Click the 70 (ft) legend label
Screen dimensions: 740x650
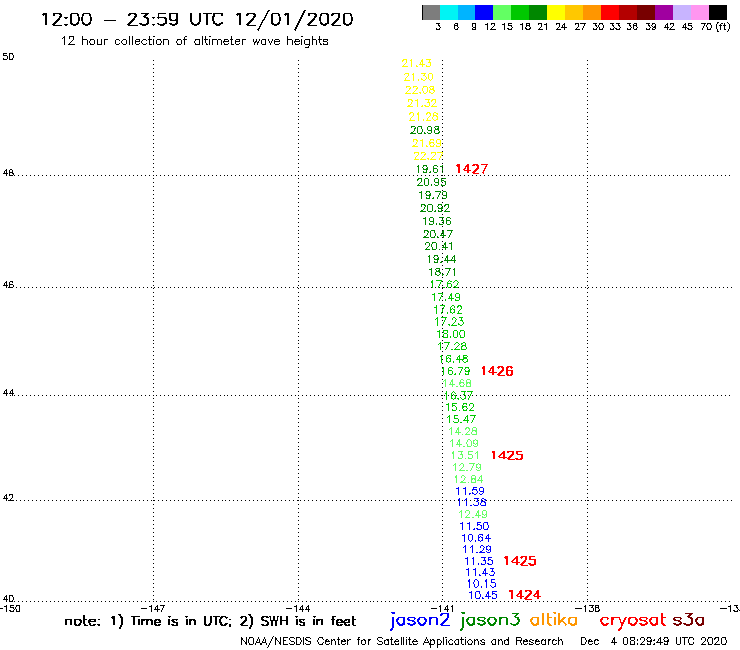pos(715,27)
